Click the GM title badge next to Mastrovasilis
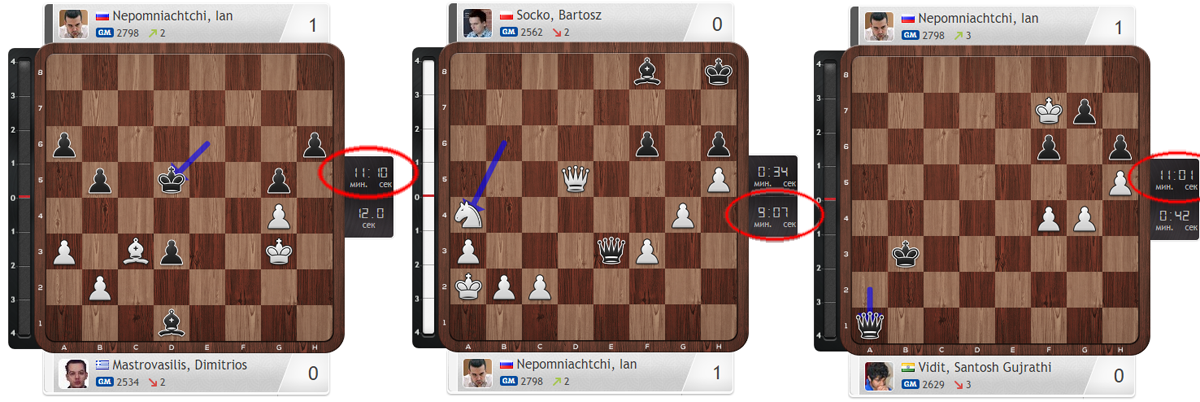The image size is (1200, 402). coord(104,381)
